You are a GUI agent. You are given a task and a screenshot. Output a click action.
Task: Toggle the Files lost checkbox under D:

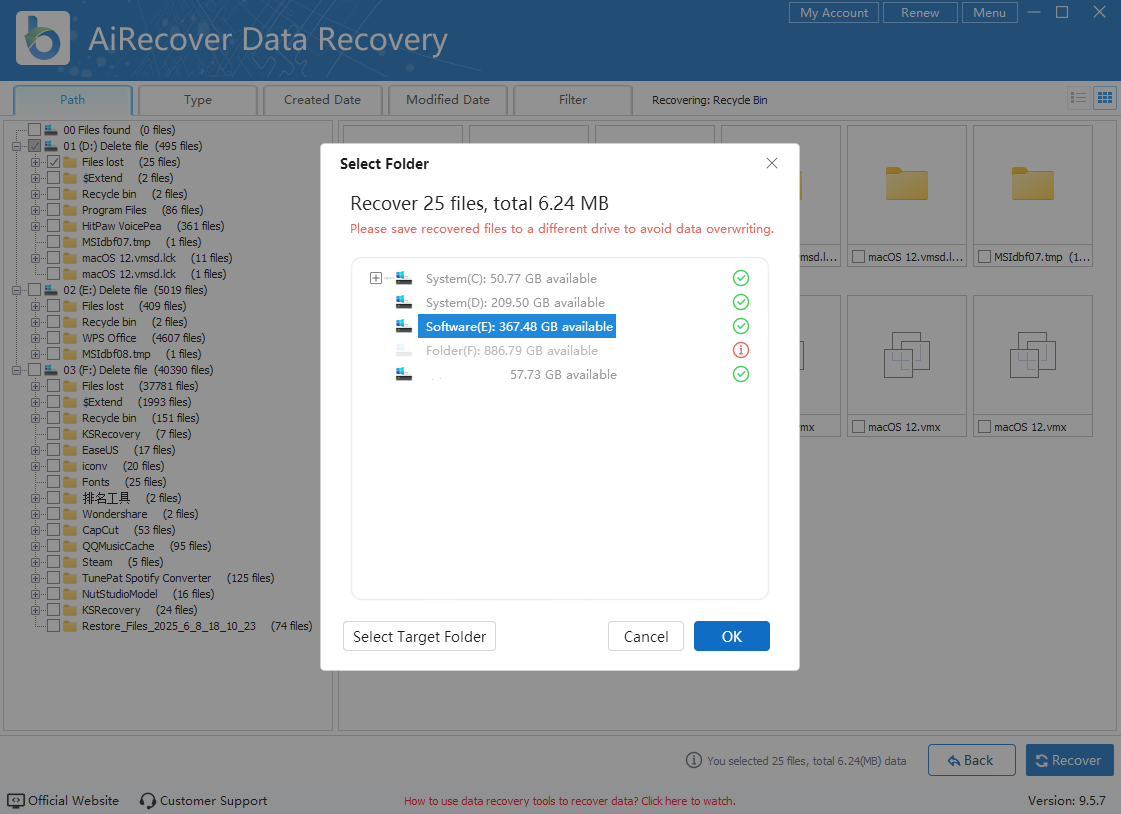53,162
